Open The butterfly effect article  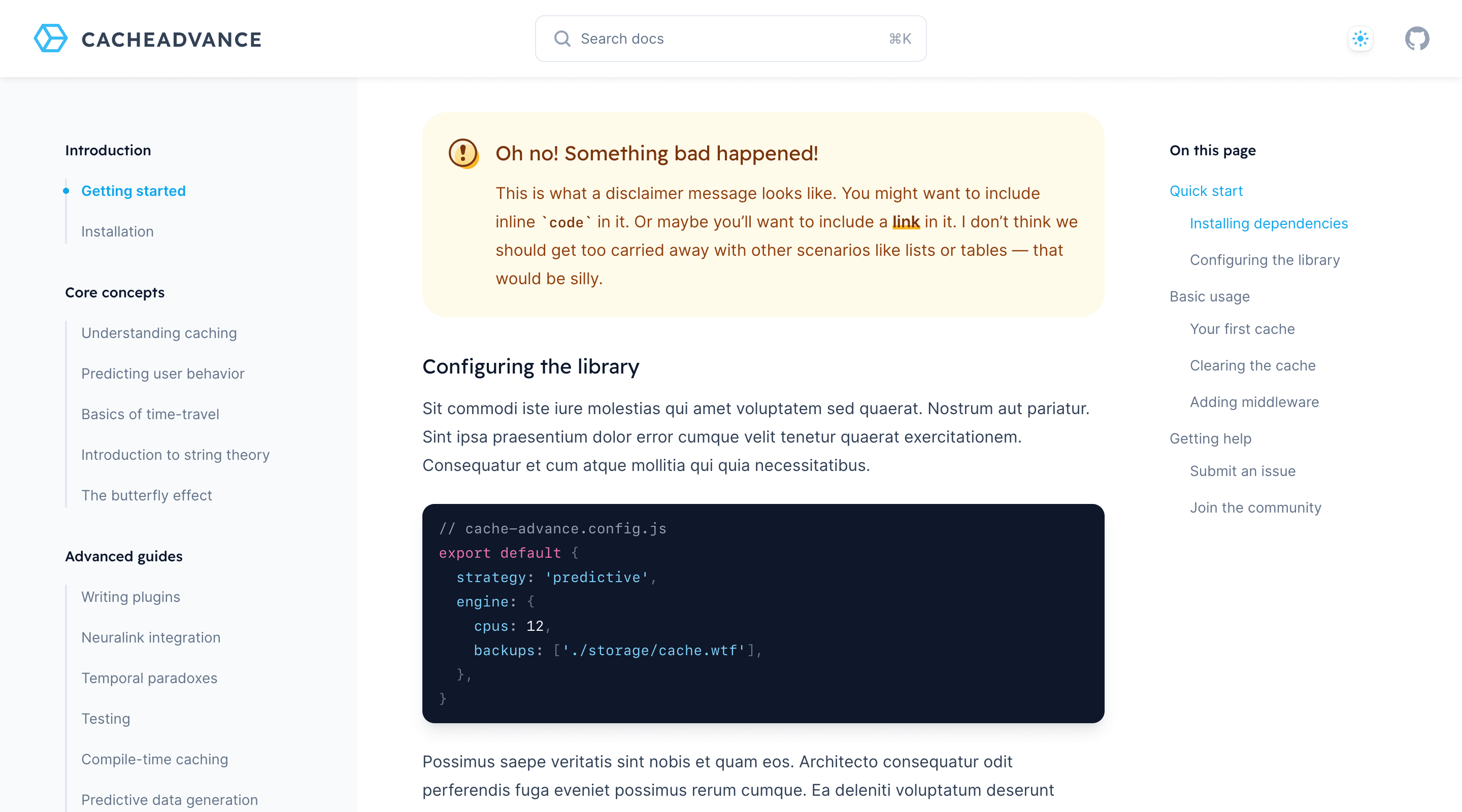[x=146, y=495]
